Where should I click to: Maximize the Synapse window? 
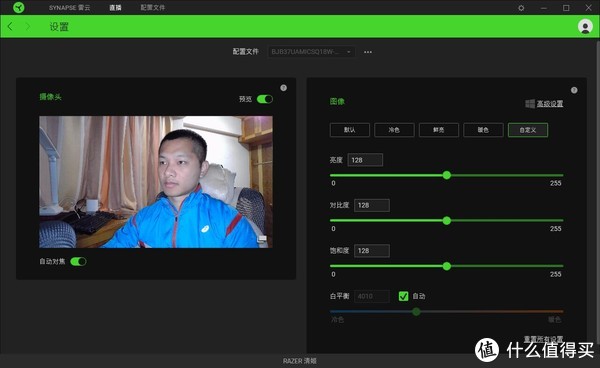(x=566, y=8)
